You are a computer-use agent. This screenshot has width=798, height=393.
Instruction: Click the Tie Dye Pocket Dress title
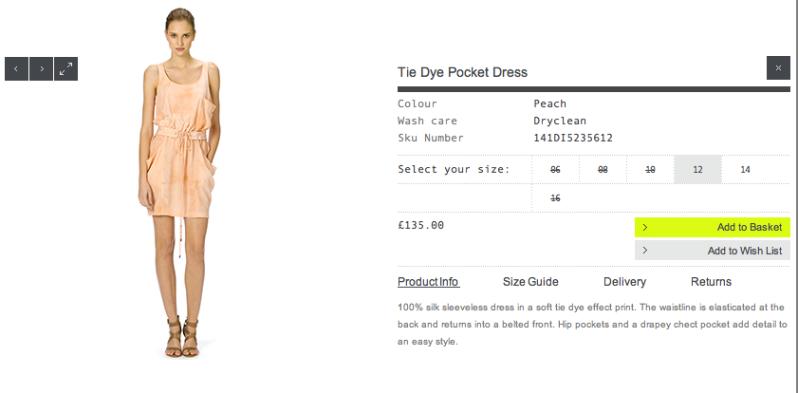click(462, 72)
